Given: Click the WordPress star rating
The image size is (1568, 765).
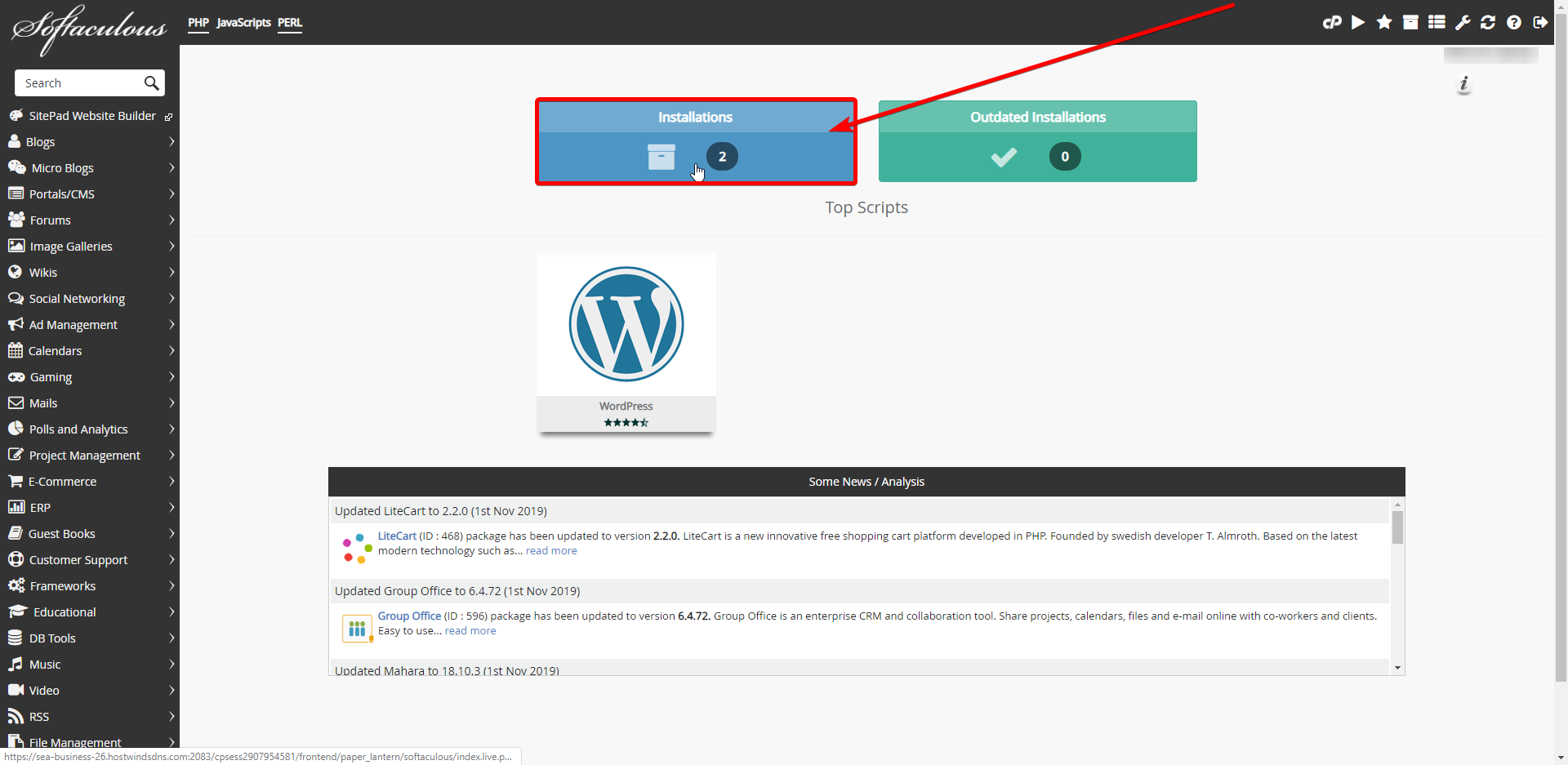Looking at the screenshot, I should point(626,422).
